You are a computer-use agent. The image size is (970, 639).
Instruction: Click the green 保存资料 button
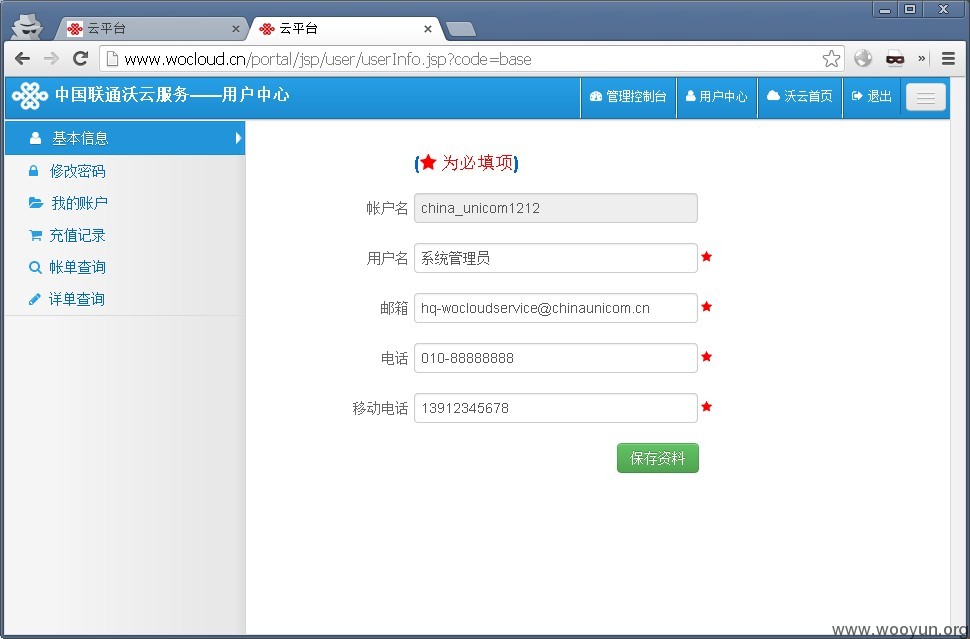pos(658,458)
